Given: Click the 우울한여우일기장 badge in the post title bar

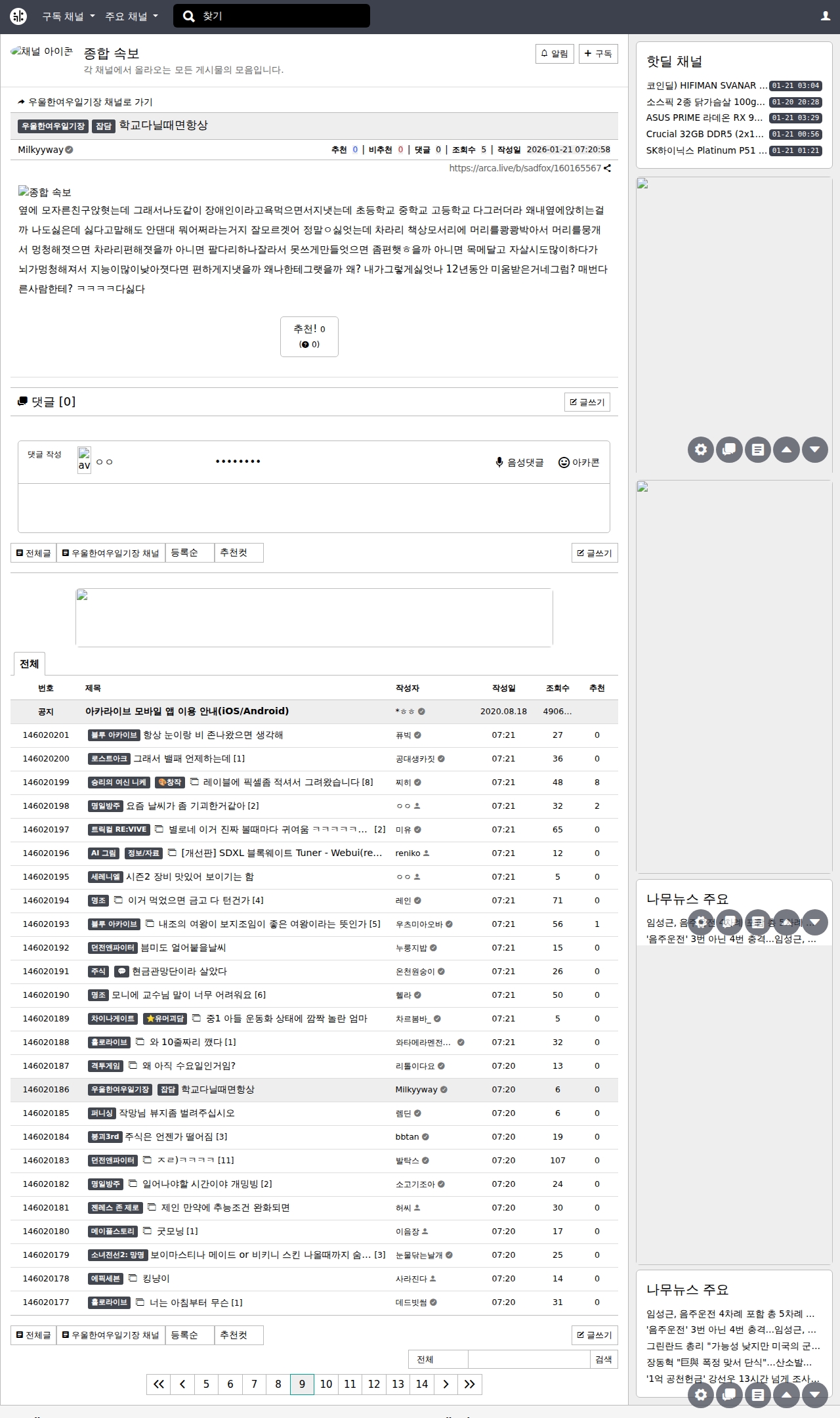Looking at the screenshot, I should coord(53,126).
